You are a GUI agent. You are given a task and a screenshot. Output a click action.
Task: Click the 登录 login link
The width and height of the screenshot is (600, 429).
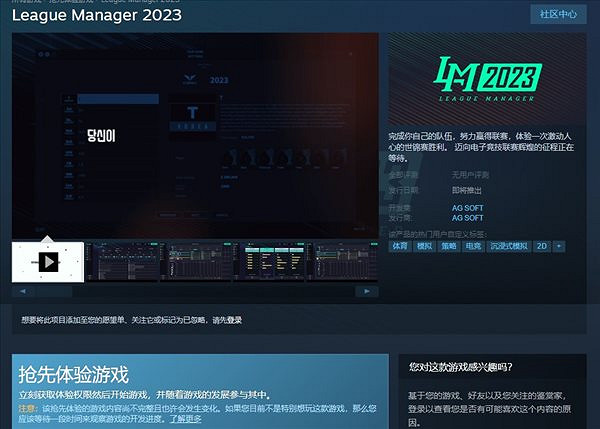(x=234, y=320)
